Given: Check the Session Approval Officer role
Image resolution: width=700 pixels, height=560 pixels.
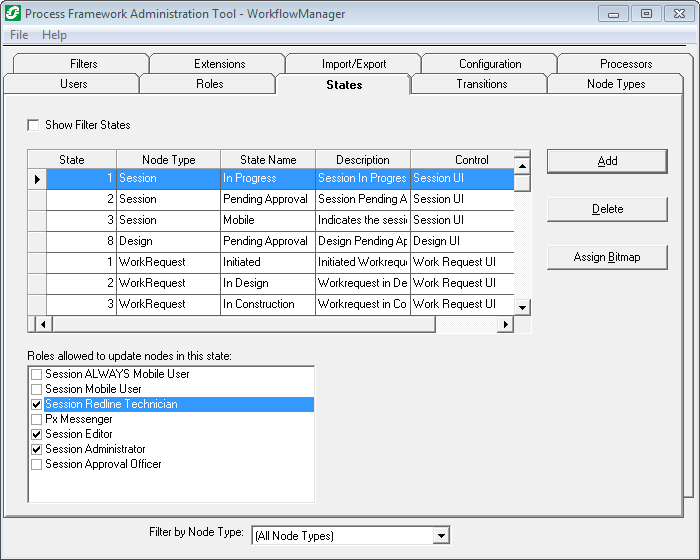Looking at the screenshot, I should click(37, 464).
